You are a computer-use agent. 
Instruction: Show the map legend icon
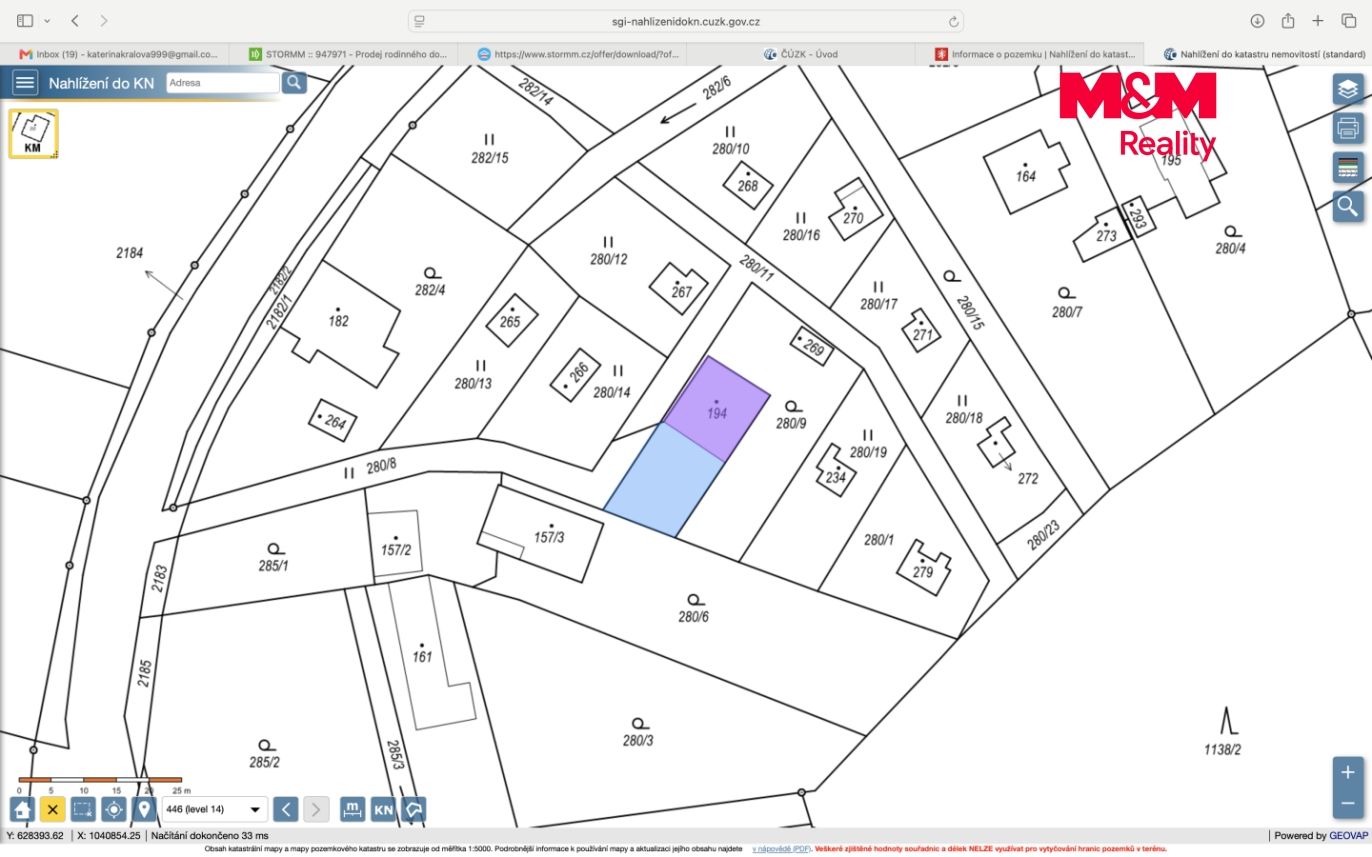coord(1348,167)
